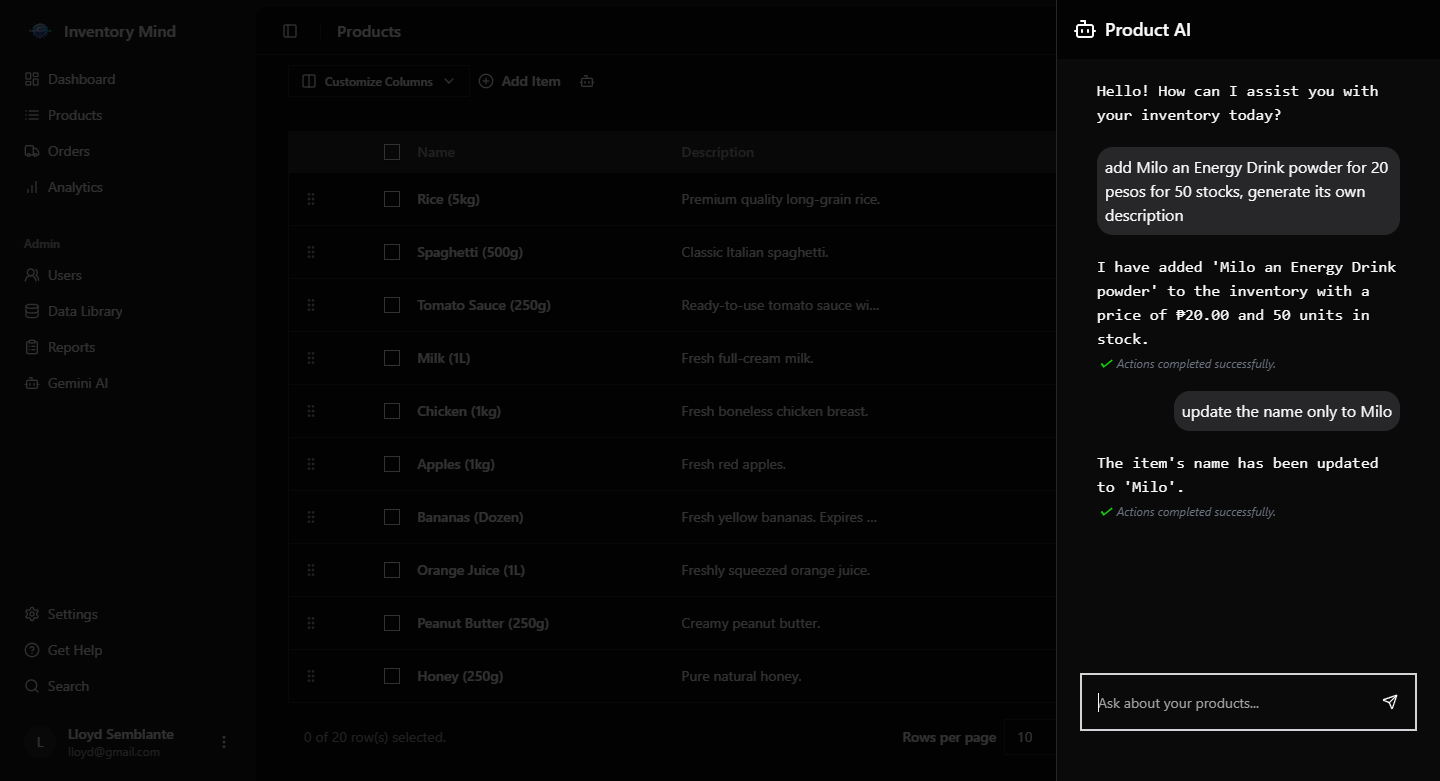This screenshot has height=781, width=1440.
Task: Click the Name column header
Action: point(436,152)
